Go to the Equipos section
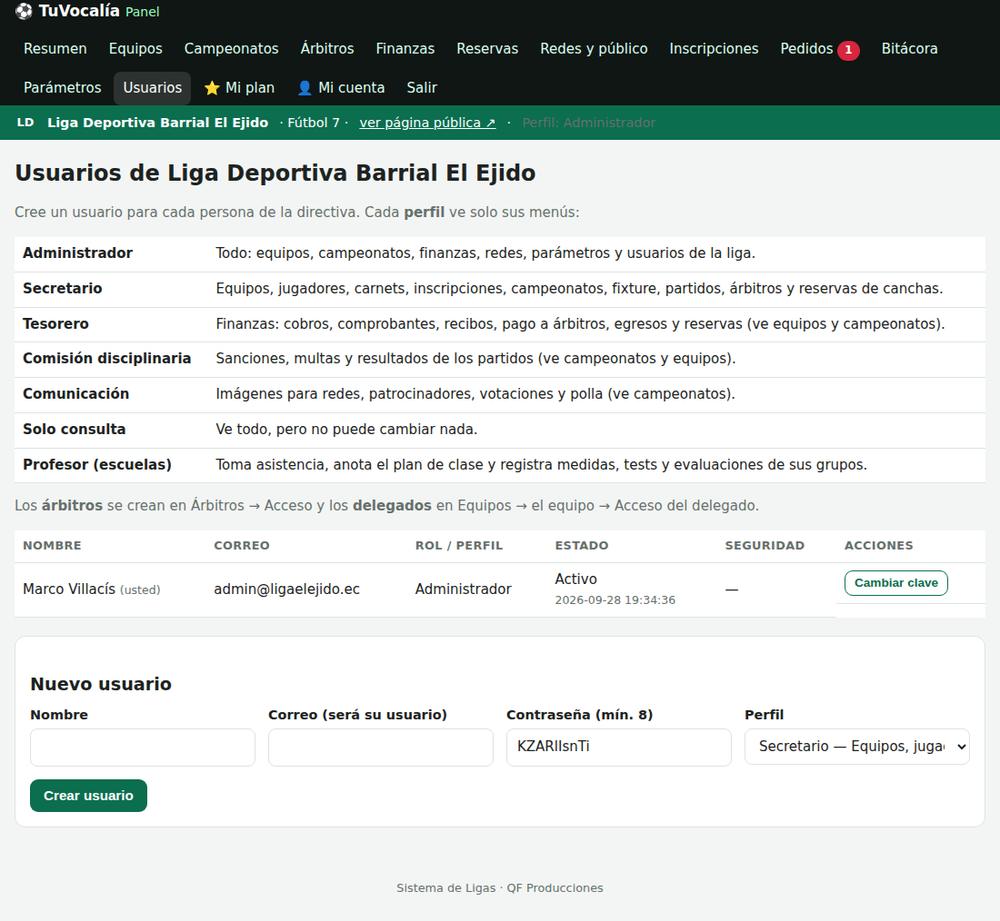 point(136,48)
